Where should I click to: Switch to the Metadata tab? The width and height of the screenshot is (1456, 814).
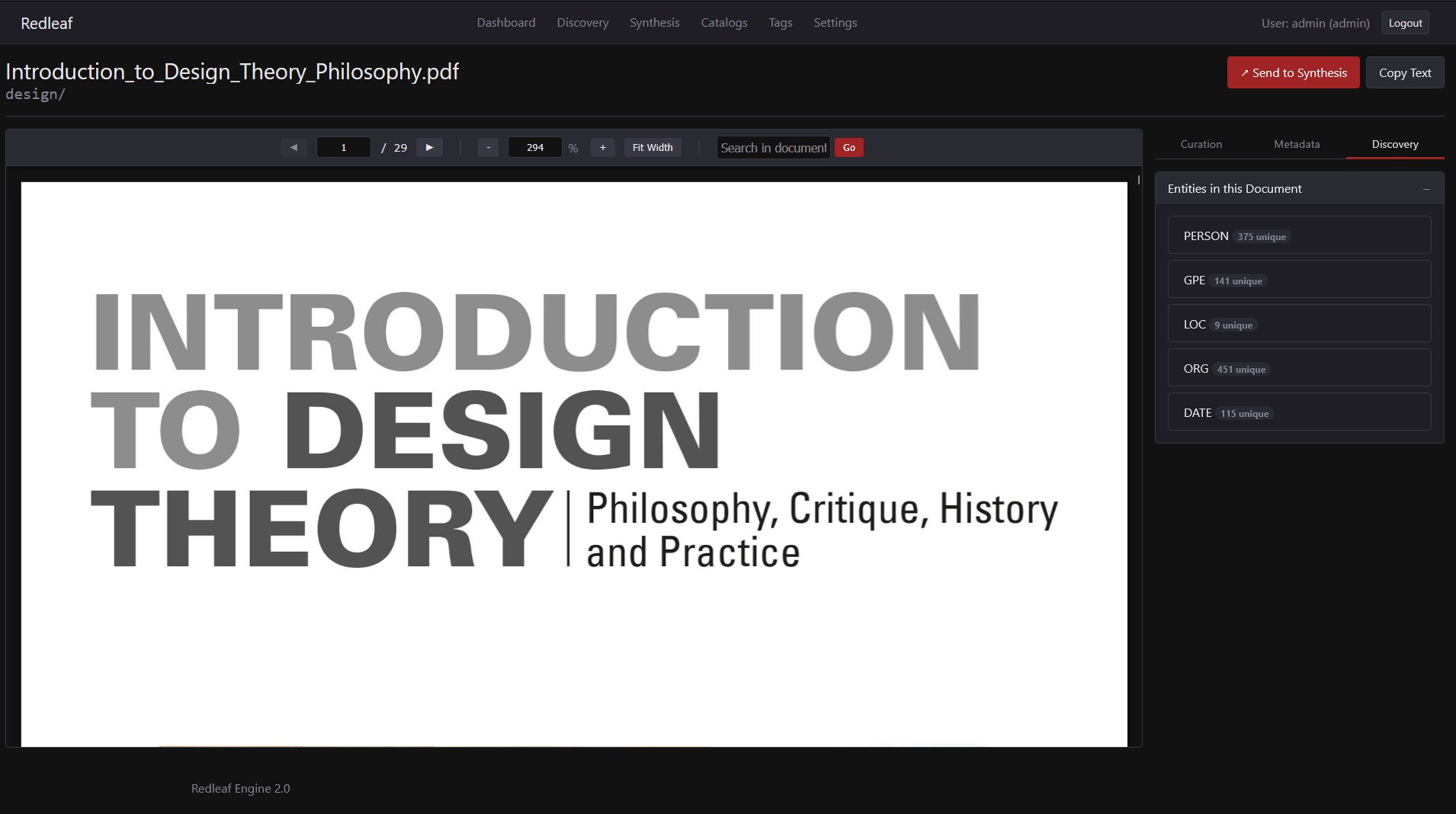coord(1296,144)
